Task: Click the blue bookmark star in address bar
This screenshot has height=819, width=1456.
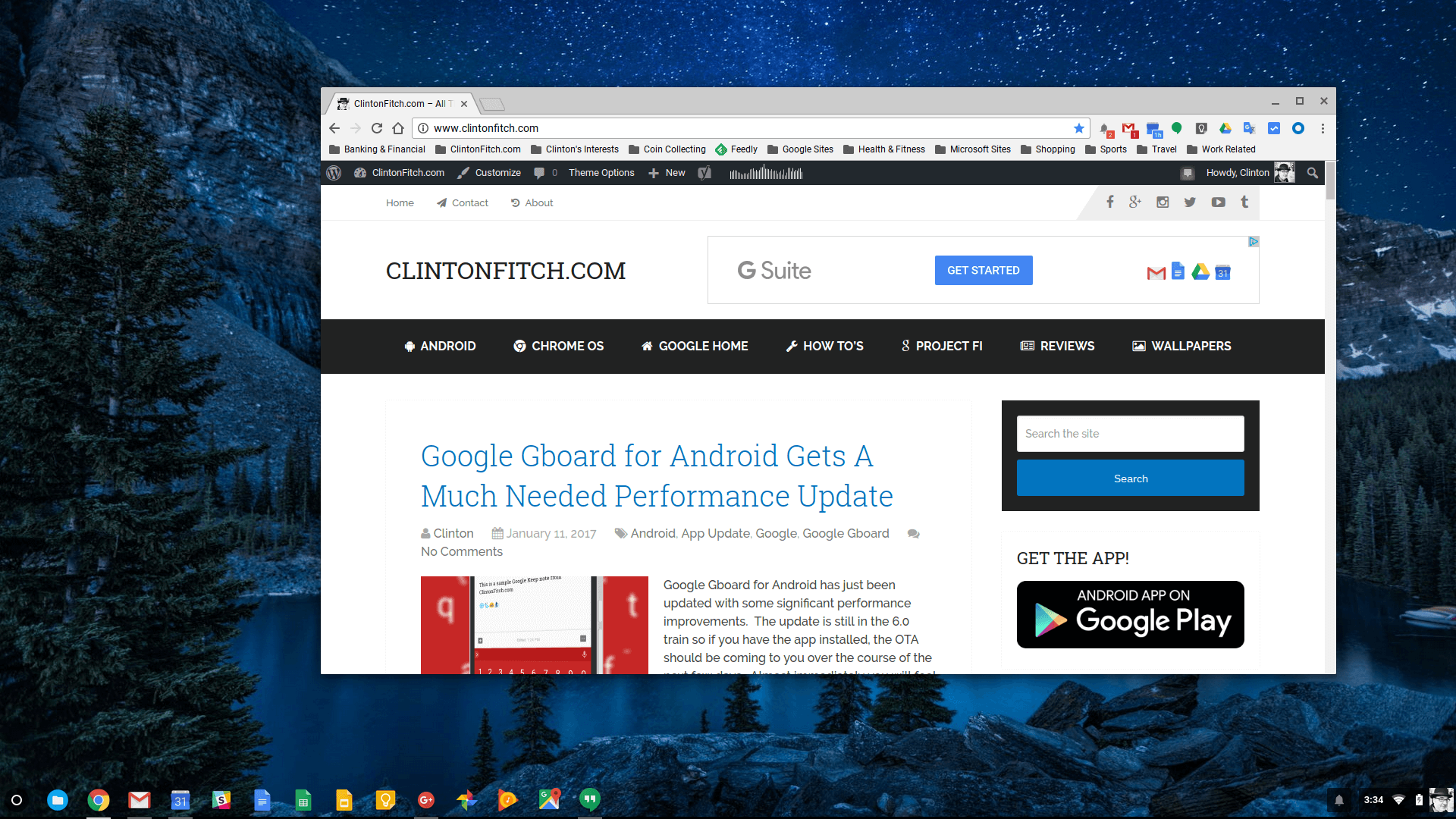Action: [x=1079, y=128]
